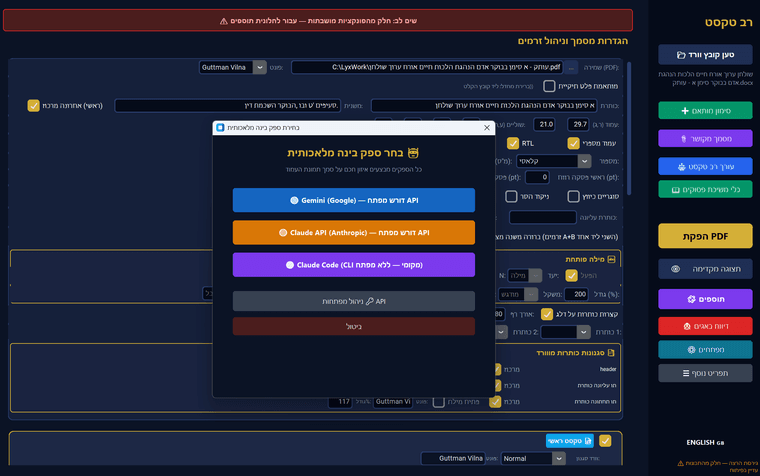Click the dialog title bar app icon
Screen dimensions: 760x476
pos(221,127)
